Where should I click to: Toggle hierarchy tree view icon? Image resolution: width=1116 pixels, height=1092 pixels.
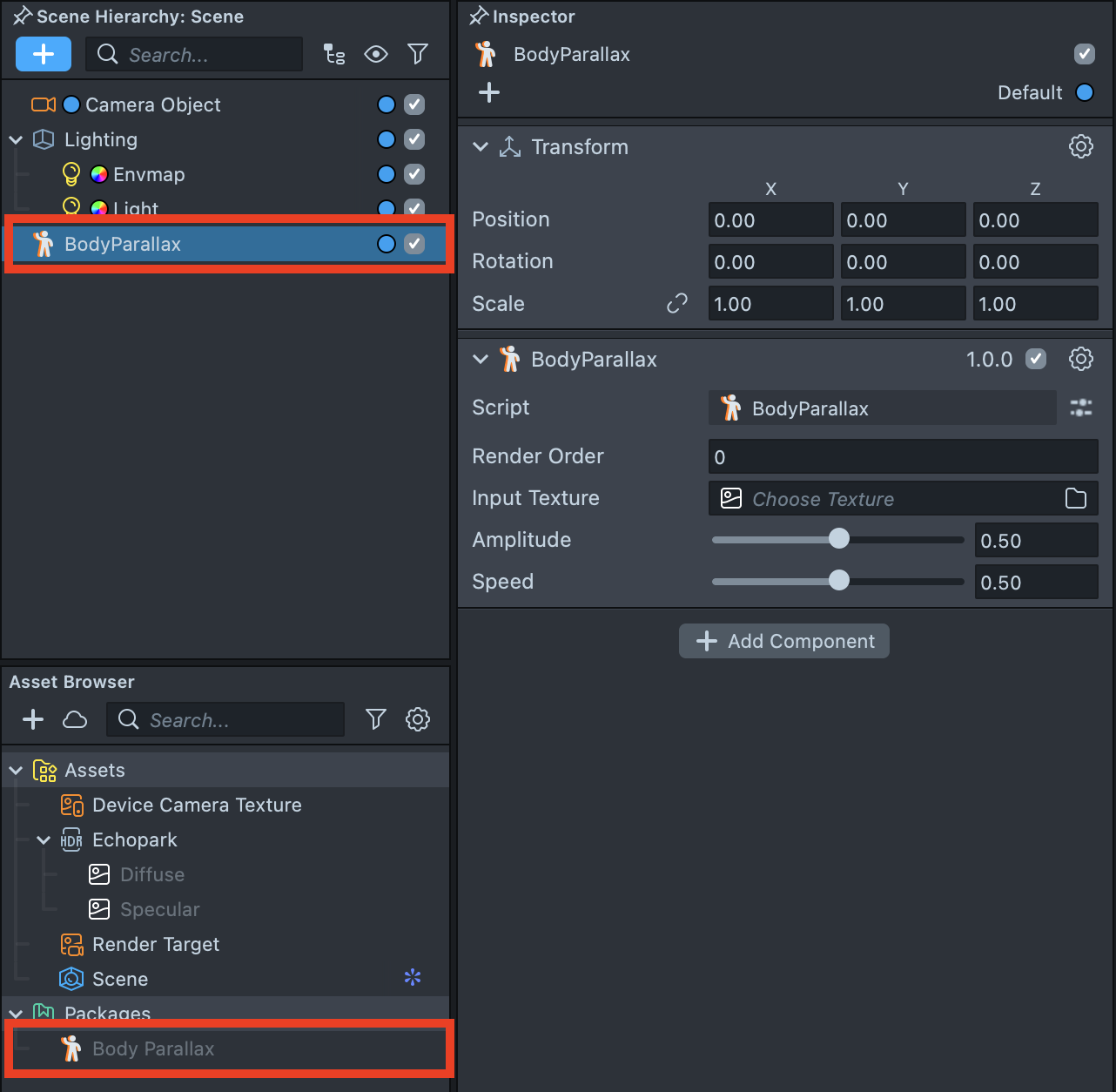[x=334, y=54]
